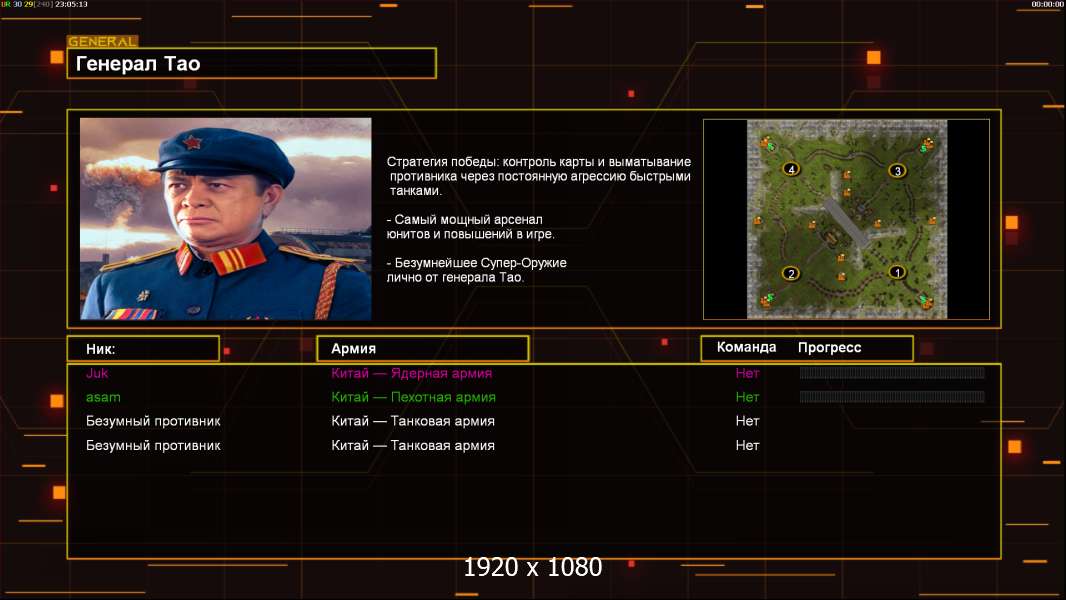
Task: Click the first 'Безумный противник' entry
Action: click(x=153, y=421)
